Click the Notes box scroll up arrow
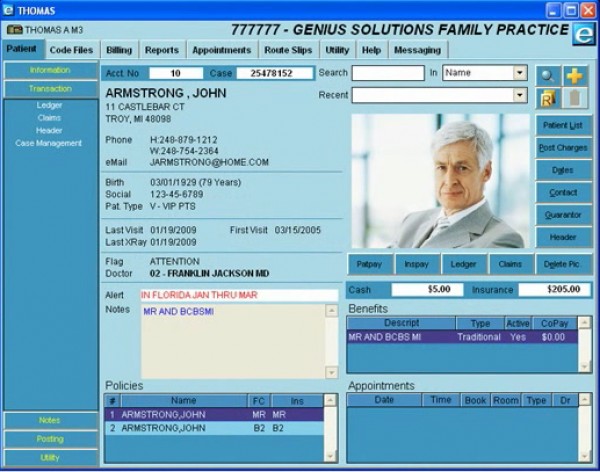Image resolution: width=600 pixels, height=472 pixels. 331,310
